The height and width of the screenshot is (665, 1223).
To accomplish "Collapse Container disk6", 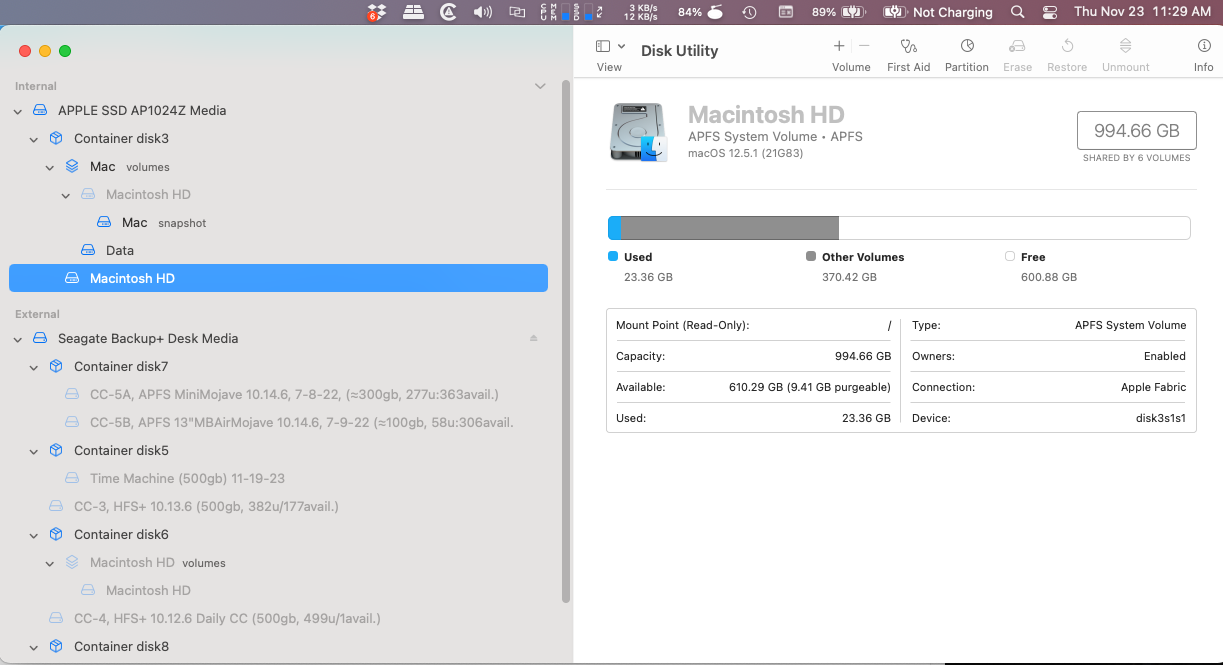I will click(x=34, y=535).
